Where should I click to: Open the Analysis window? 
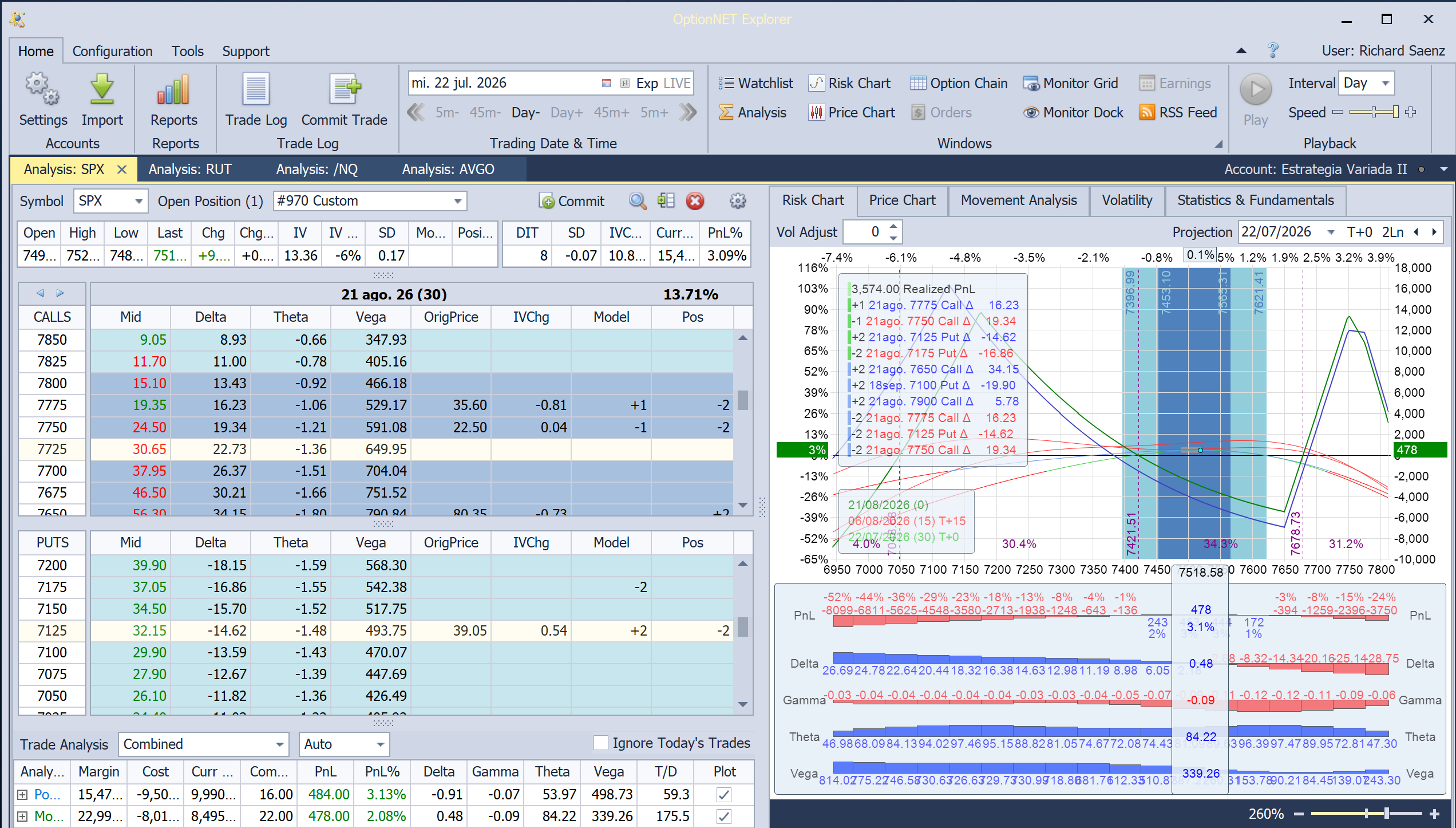tap(753, 113)
